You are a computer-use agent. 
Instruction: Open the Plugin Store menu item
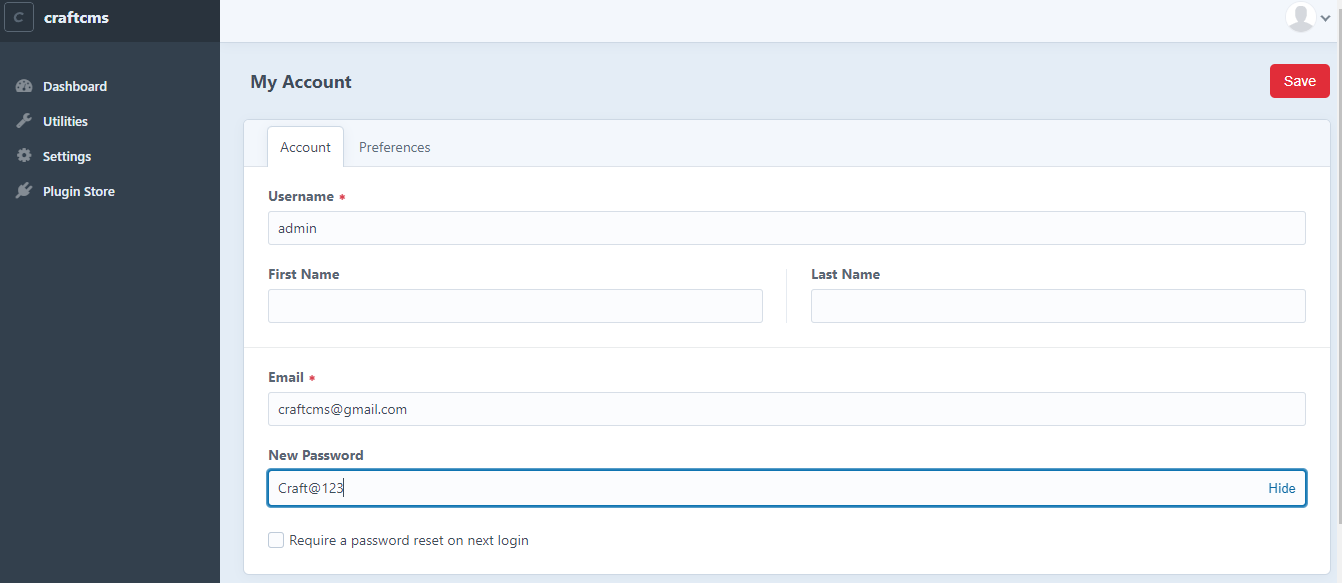78,191
